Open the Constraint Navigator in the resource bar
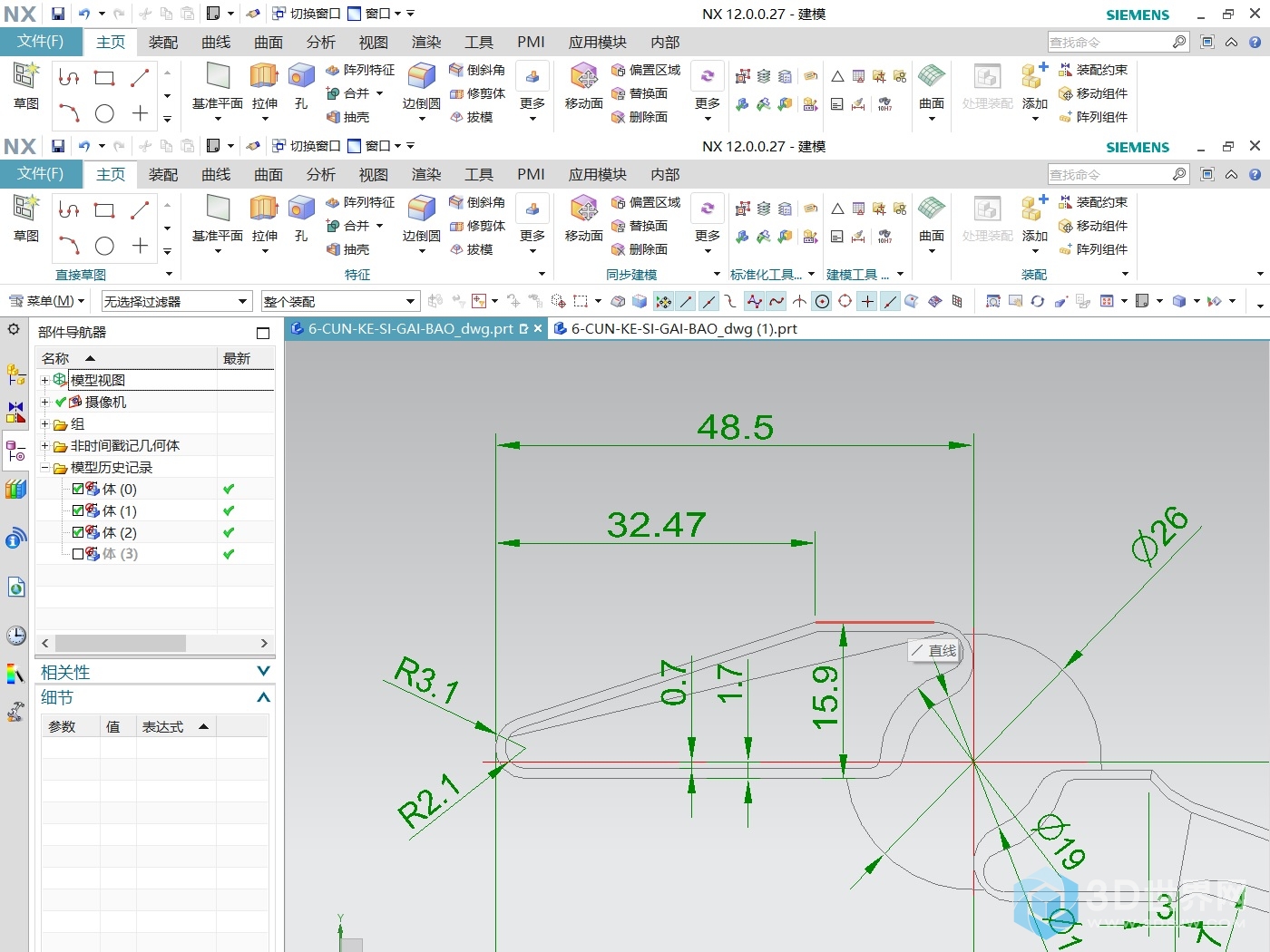This screenshot has width=1270, height=952. 16,412
